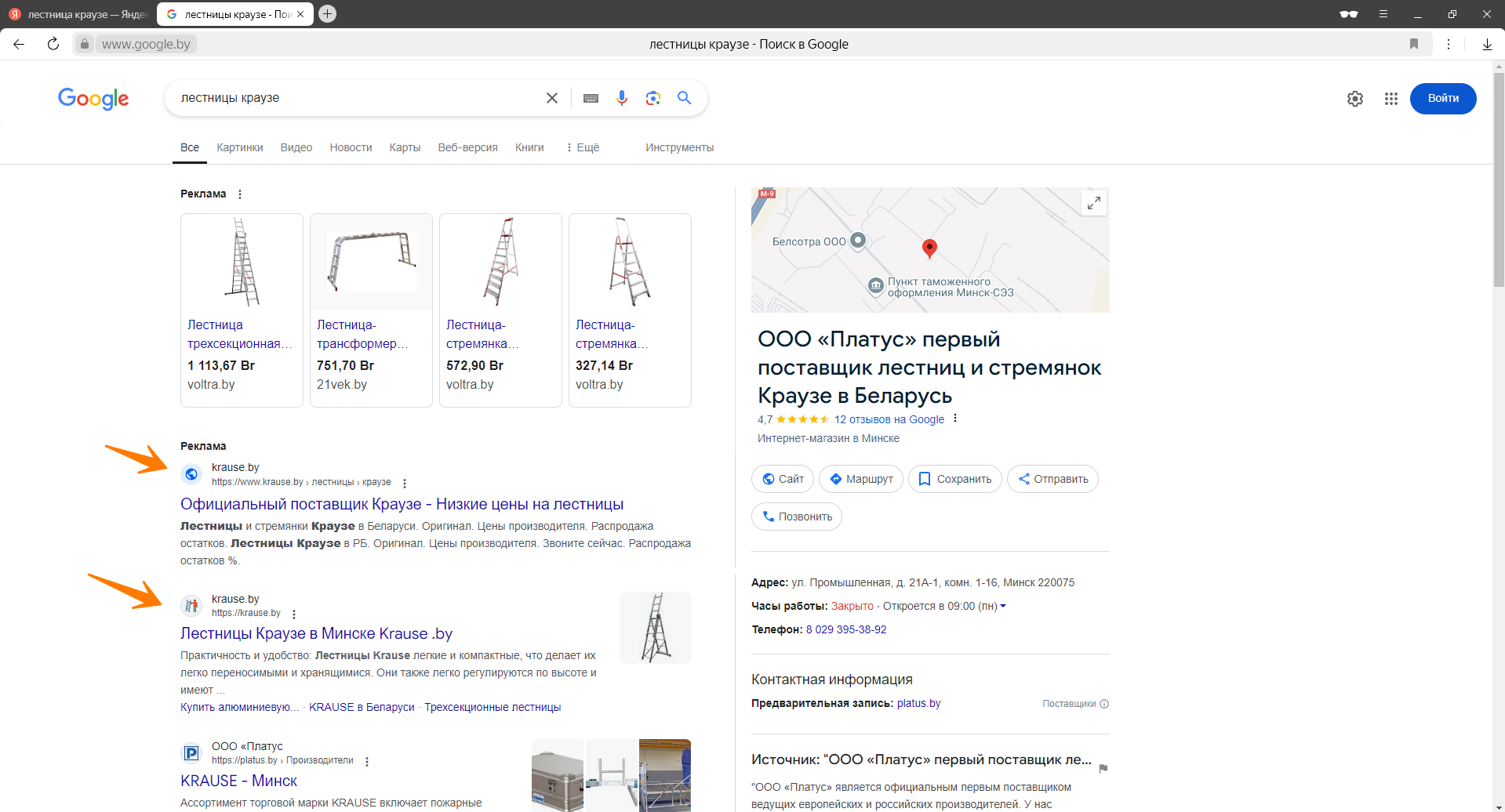Click the flag report icon near Источник
This screenshot has height=812, width=1505.
1103,768
